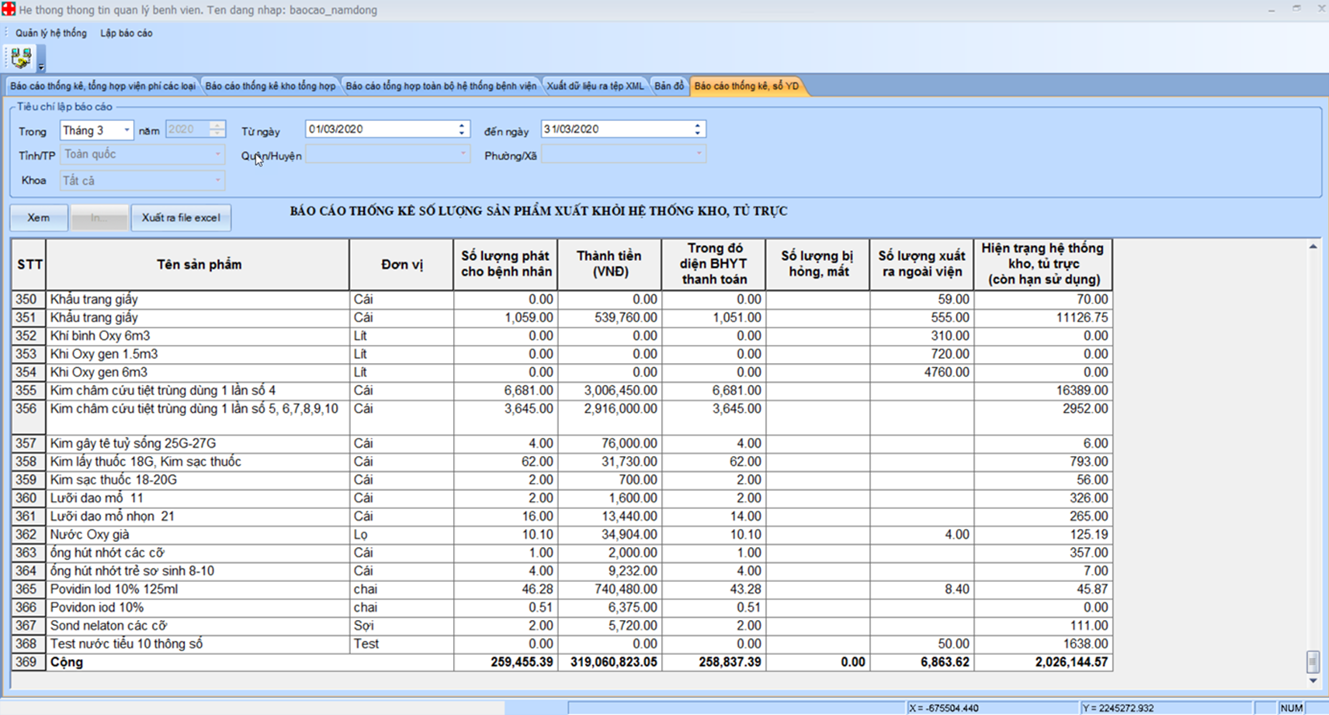Open the Khoa Tất cả dropdown
The height and width of the screenshot is (715, 1329).
142,181
